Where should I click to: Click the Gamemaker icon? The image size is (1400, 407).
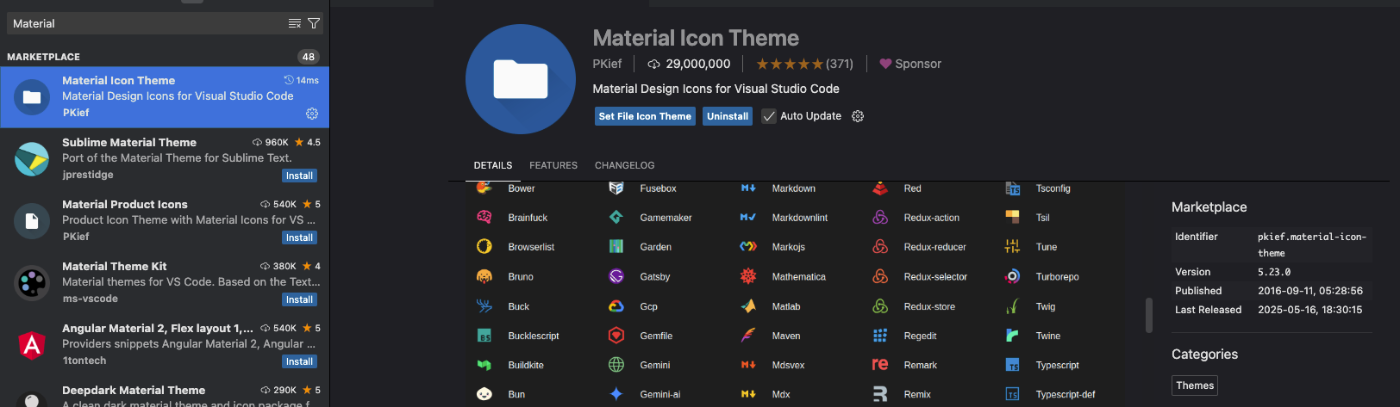pyautogui.click(x=616, y=217)
